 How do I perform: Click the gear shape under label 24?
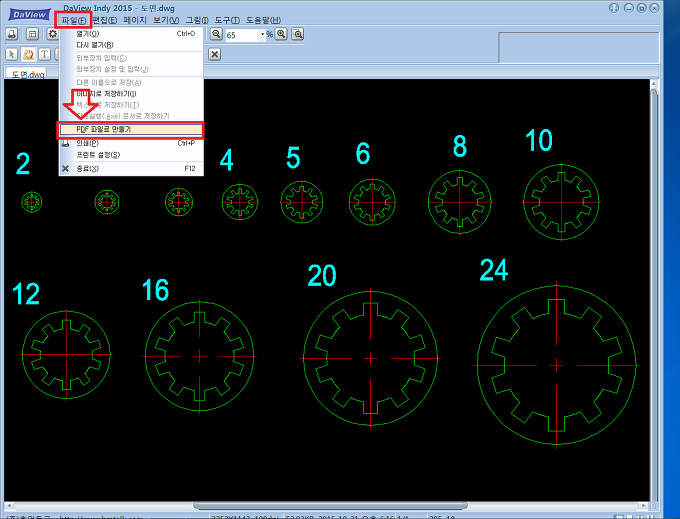(x=556, y=365)
